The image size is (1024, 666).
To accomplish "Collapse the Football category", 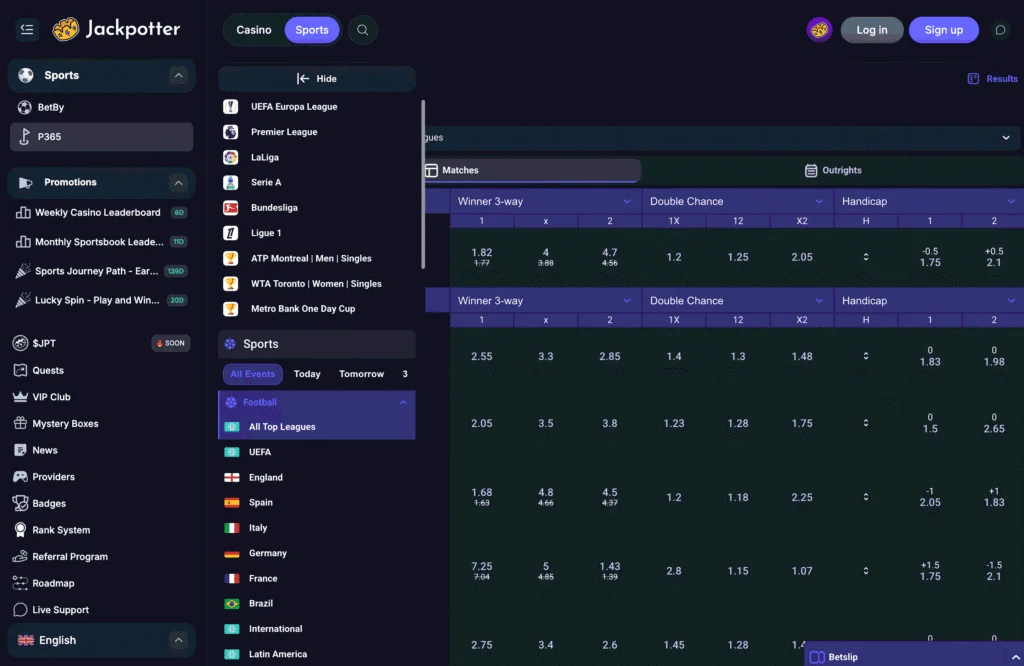I will coord(403,402).
